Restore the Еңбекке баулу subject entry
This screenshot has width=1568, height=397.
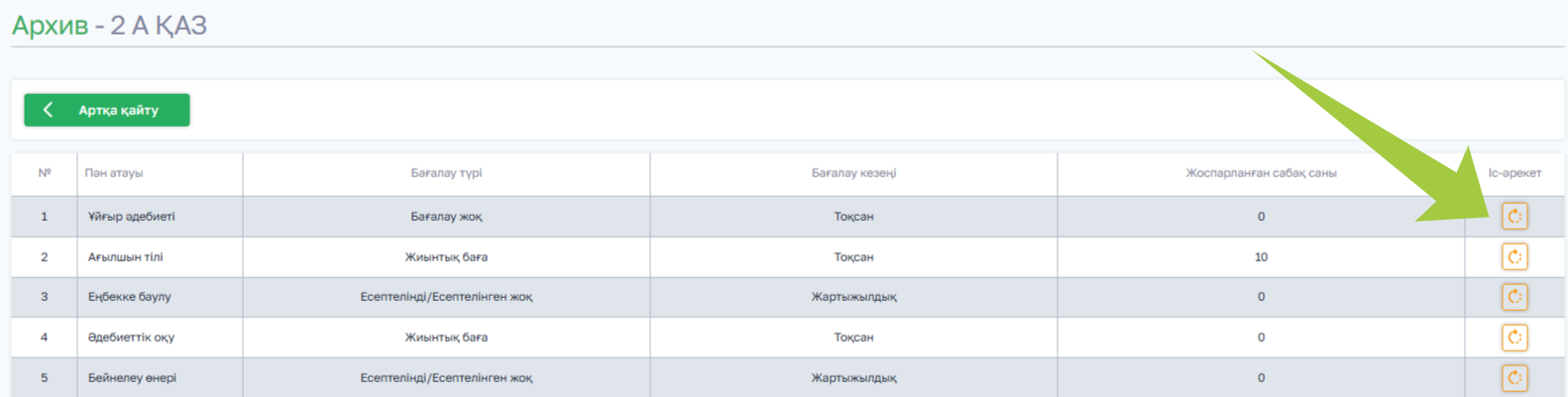[1513, 297]
